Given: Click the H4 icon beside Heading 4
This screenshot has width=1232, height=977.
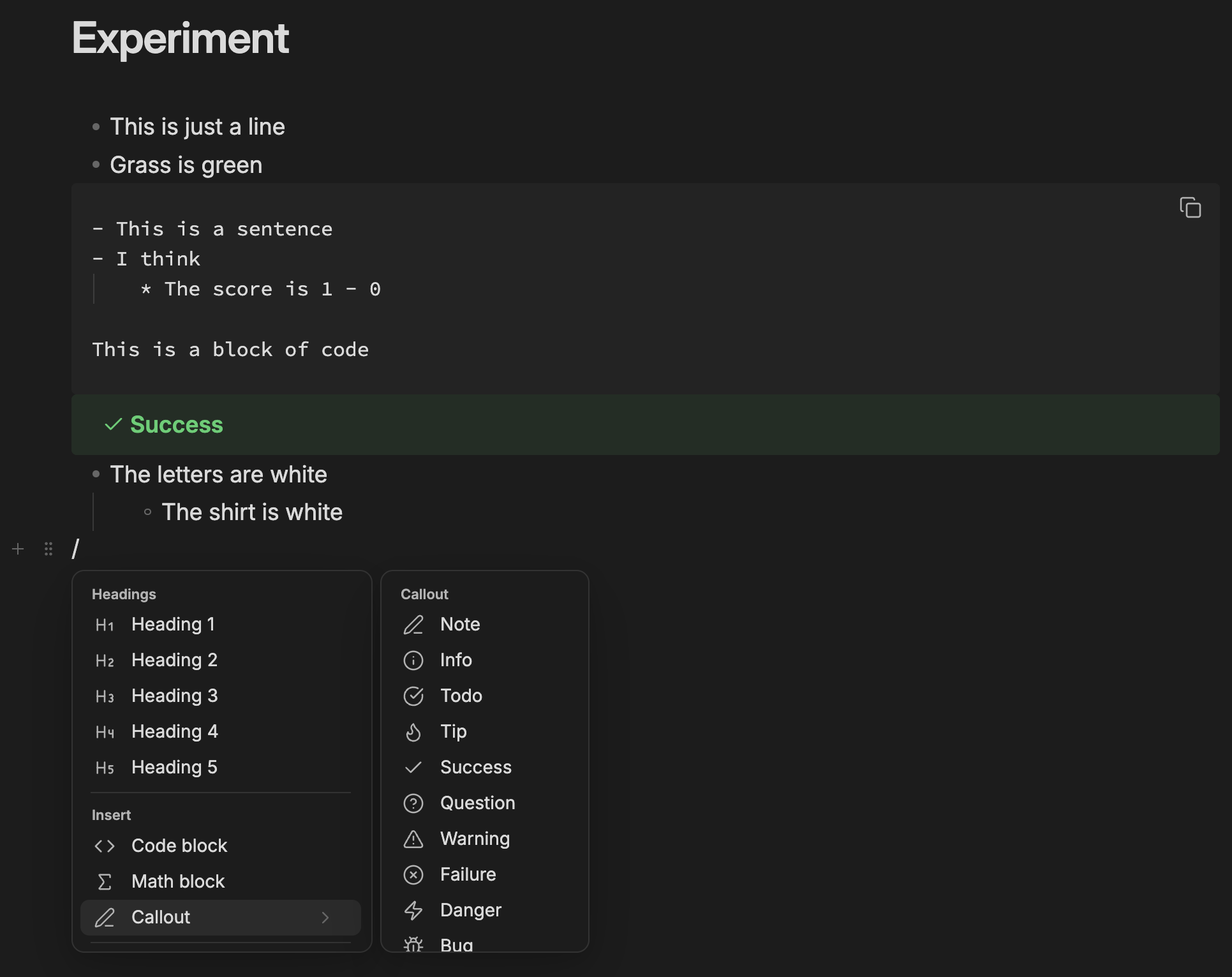Looking at the screenshot, I should click(105, 732).
